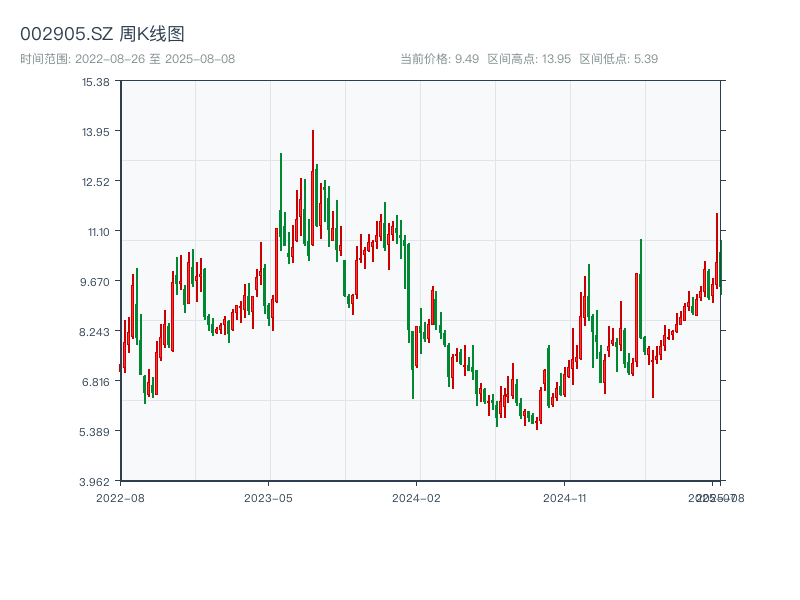
Task: Click the chart title 002905.SZ 周K线图
Action: (102, 34)
